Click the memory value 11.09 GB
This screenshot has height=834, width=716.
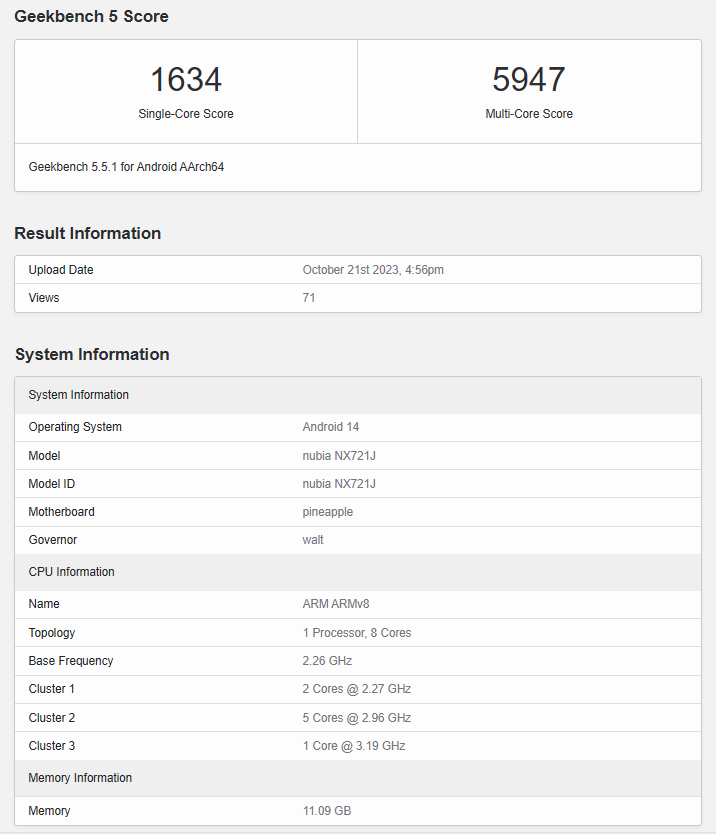[x=326, y=811]
